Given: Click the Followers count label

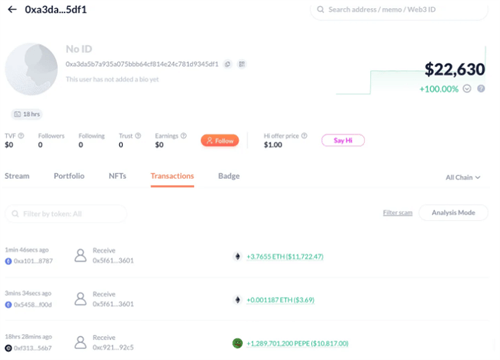Looking at the screenshot, I should click(51, 136).
